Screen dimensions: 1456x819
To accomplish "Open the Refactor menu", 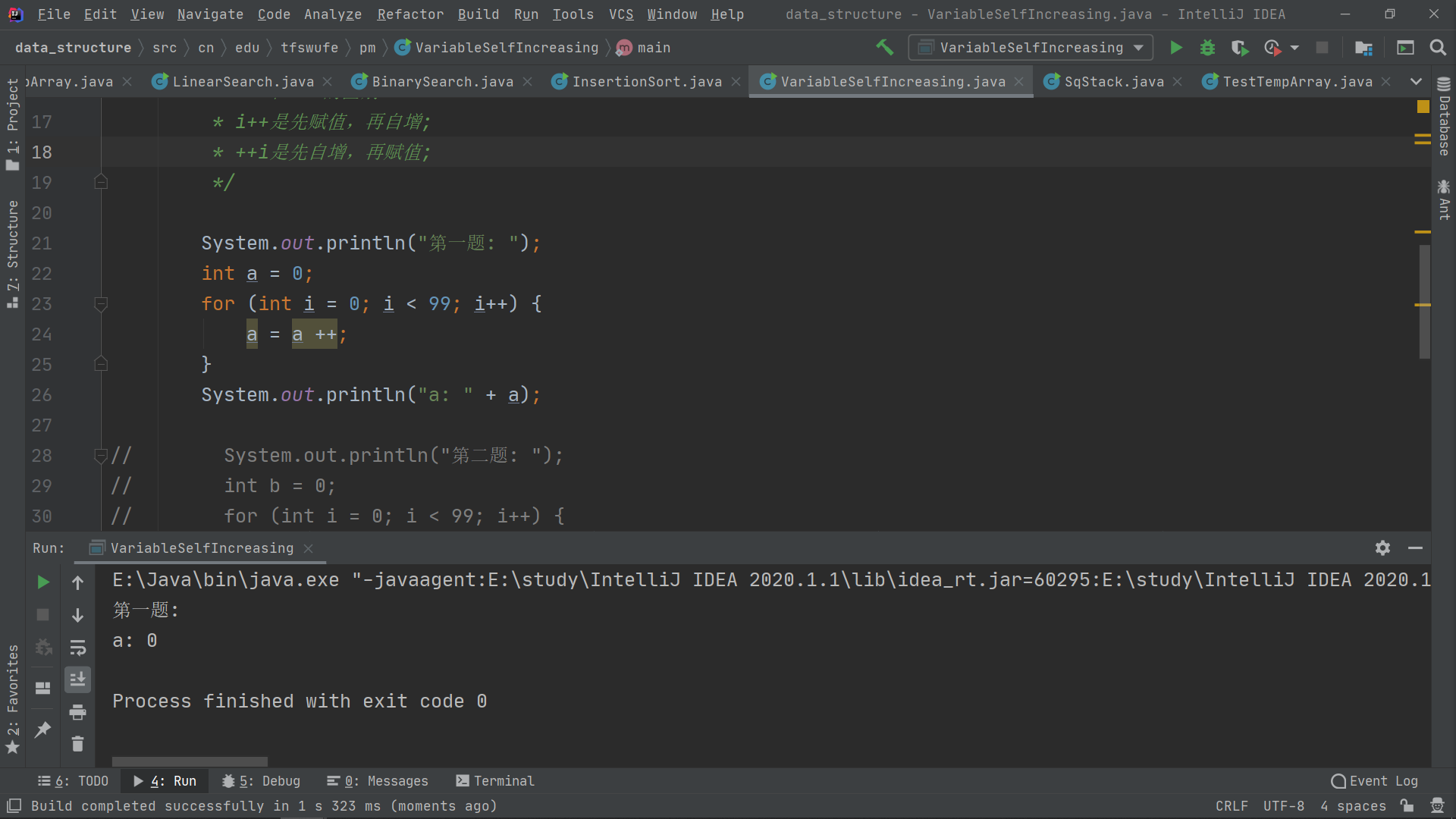I will pyautogui.click(x=410, y=14).
